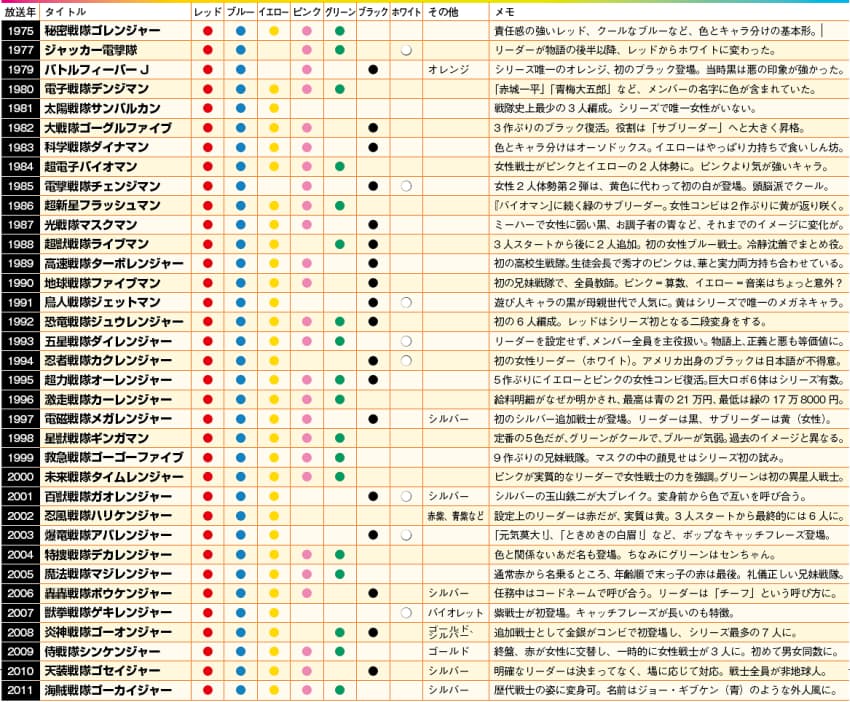
Task: Select the title 超新星フラッシュマン
Action: [x=102, y=205]
